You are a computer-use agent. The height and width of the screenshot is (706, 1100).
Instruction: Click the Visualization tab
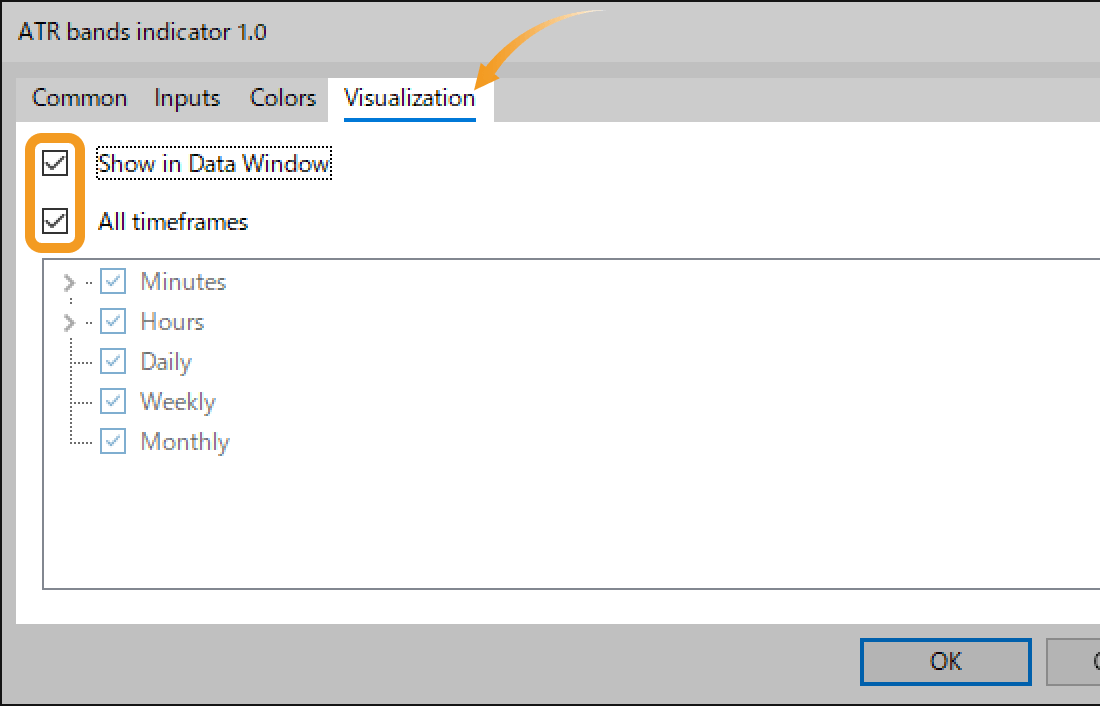(409, 98)
